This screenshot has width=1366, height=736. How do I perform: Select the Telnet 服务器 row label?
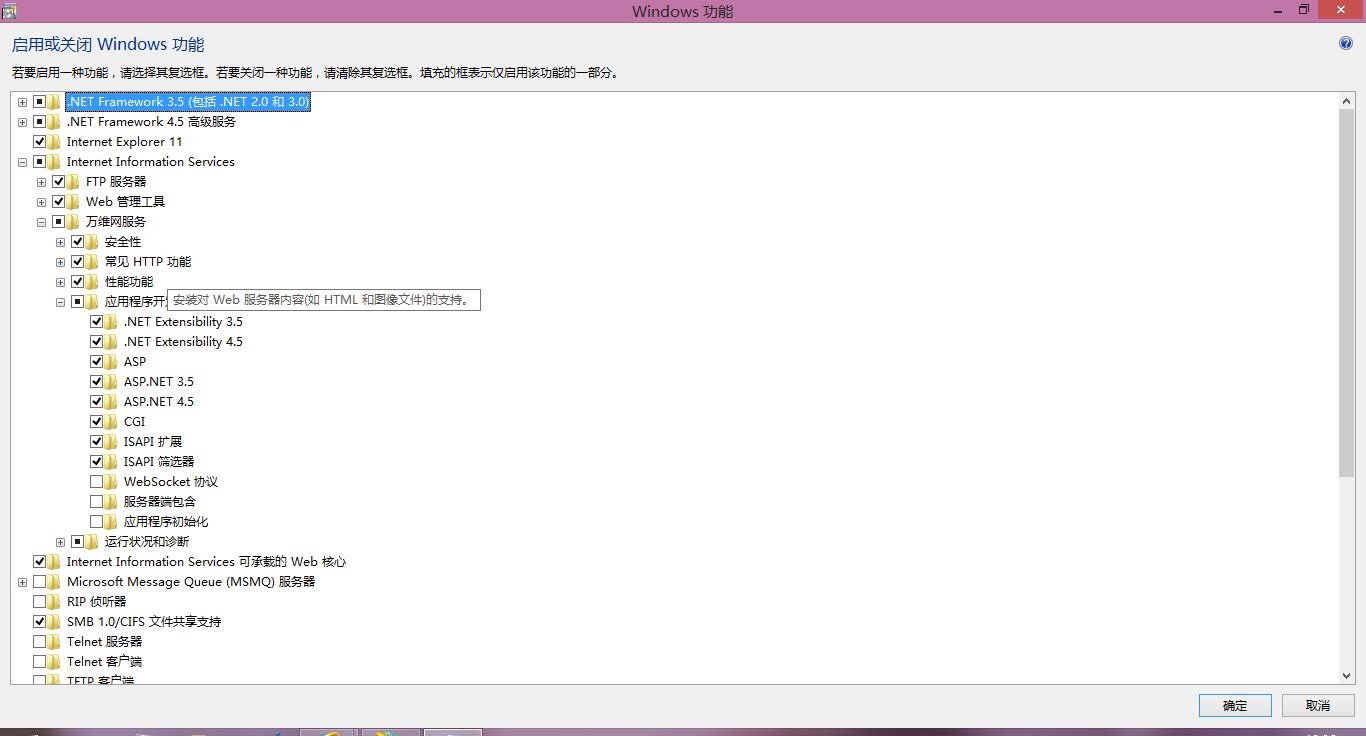pos(105,641)
